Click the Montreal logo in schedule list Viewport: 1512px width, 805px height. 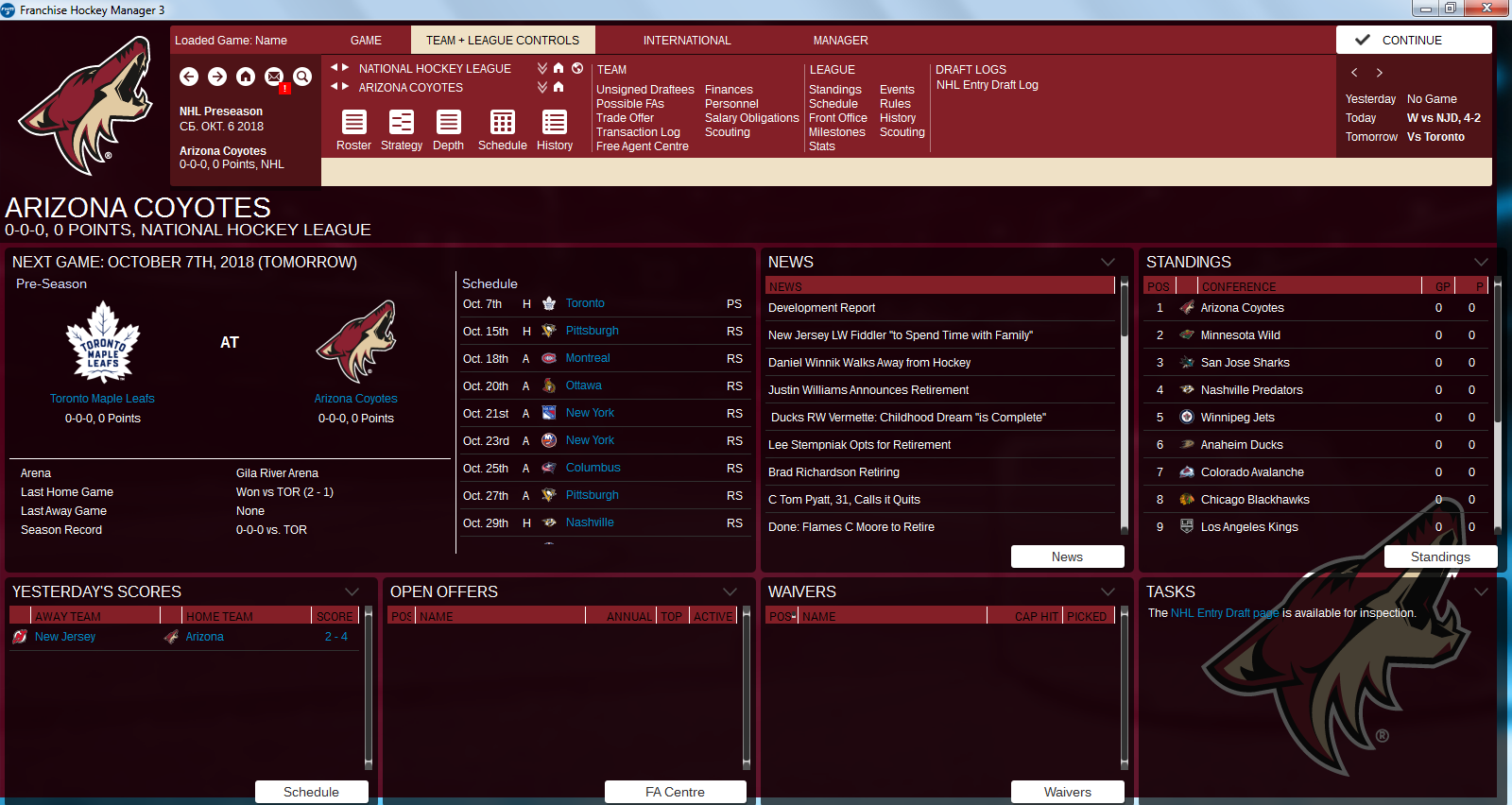coord(549,358)
